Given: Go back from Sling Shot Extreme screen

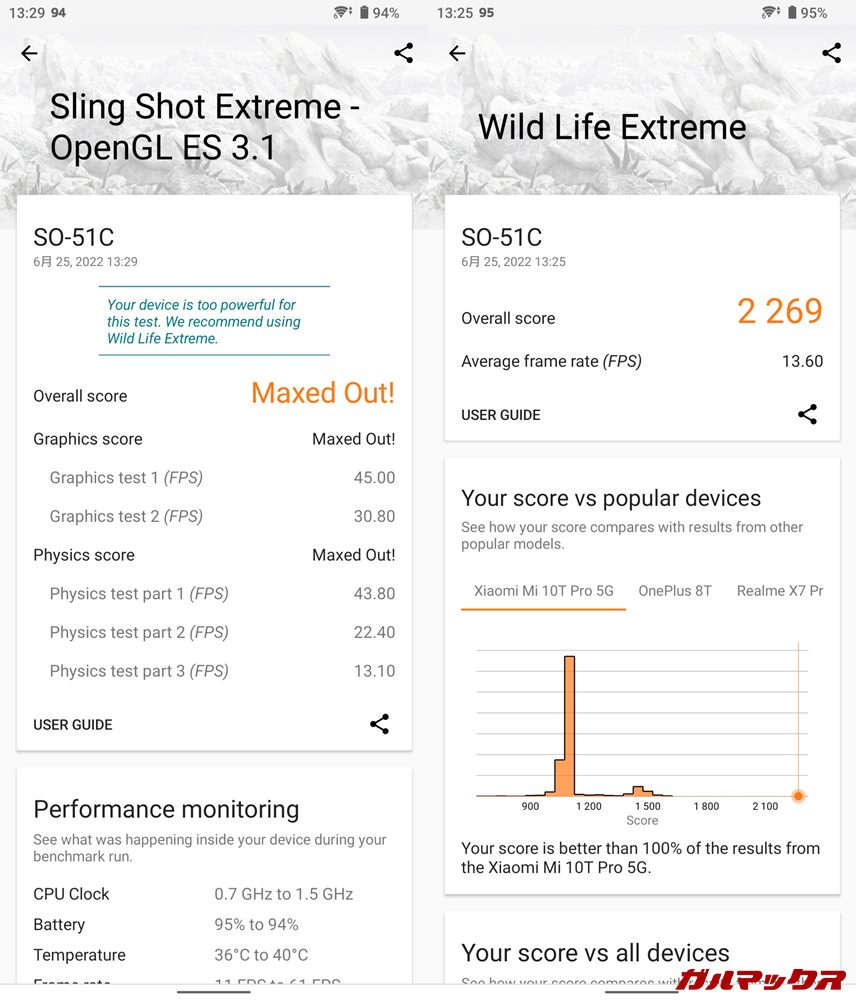Looking at the screenshot, I should pos(29,54).
